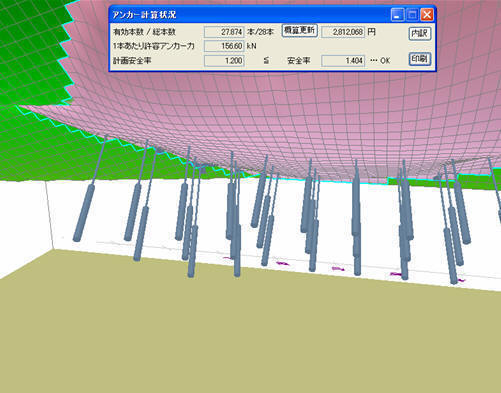
Task: Click the 計画安全率 field showing 1.200
Action: [224, 61]
